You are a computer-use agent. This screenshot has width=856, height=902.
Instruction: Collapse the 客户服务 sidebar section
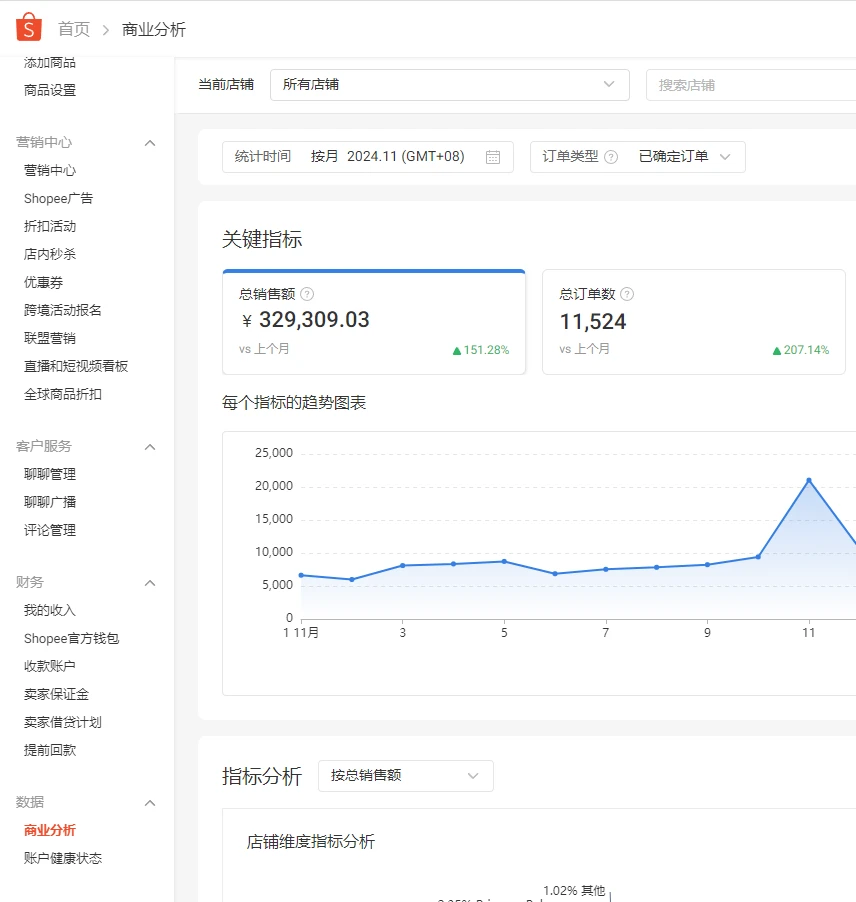(x=149, y=446)
